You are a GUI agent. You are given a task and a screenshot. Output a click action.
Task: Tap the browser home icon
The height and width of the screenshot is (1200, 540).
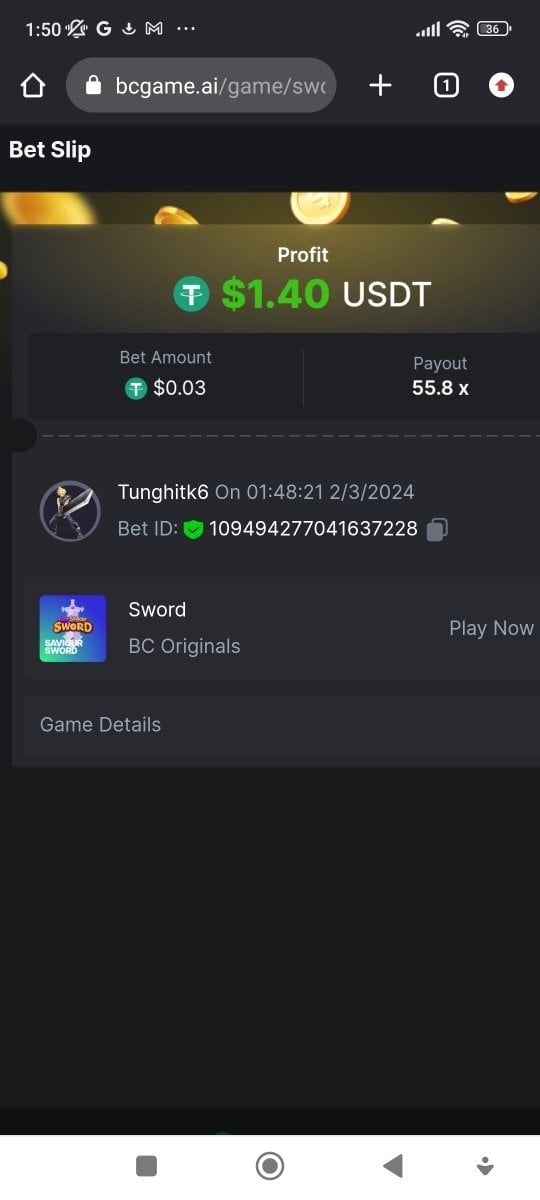pyautogui.click(x=33, y=86)
